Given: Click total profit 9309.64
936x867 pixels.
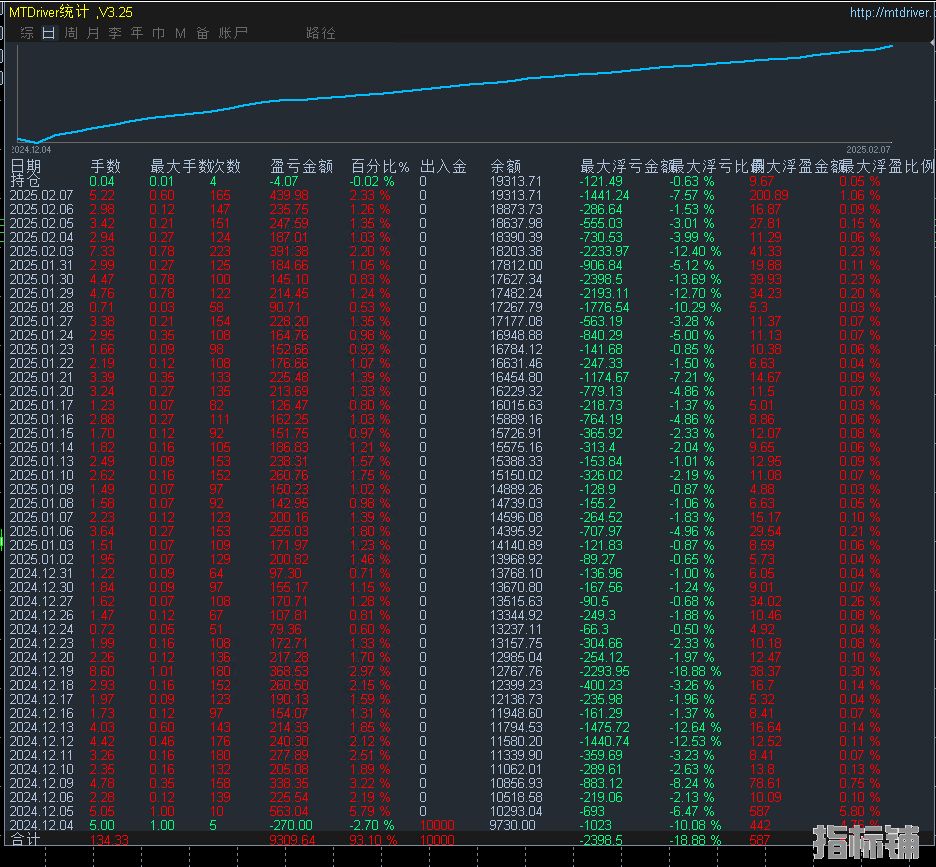Looking at the screenshot, I should coord(292,840).
